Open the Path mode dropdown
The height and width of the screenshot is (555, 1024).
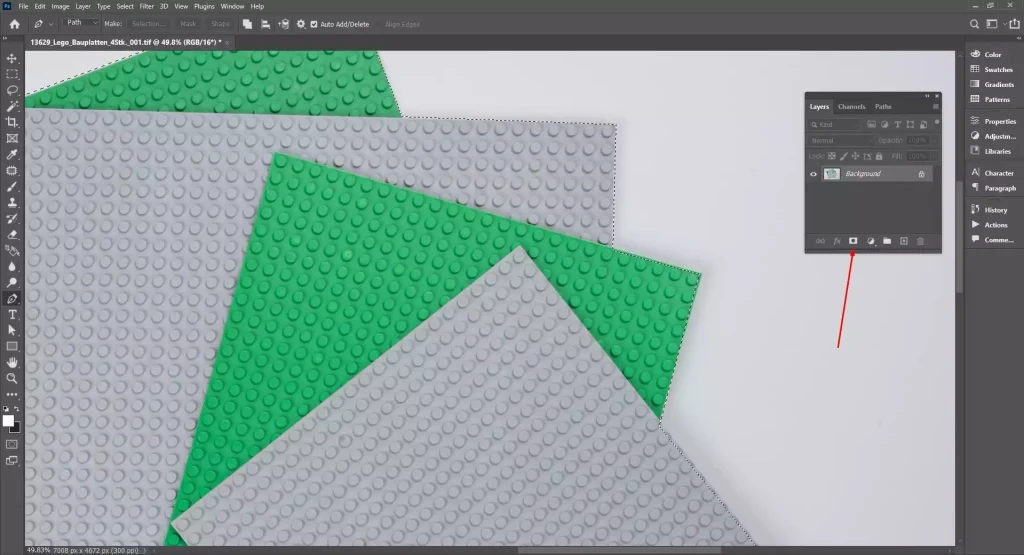pyautogui.click(x=81, y=23)
